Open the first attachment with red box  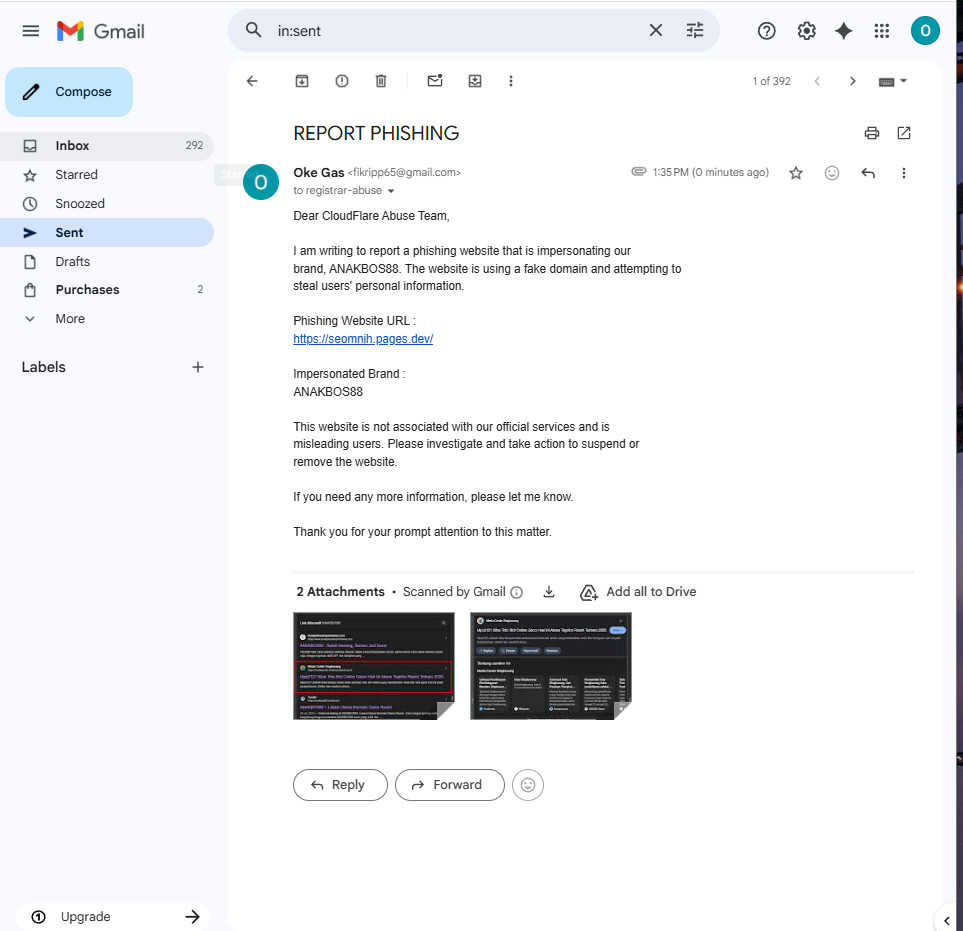tap(373, 666)
